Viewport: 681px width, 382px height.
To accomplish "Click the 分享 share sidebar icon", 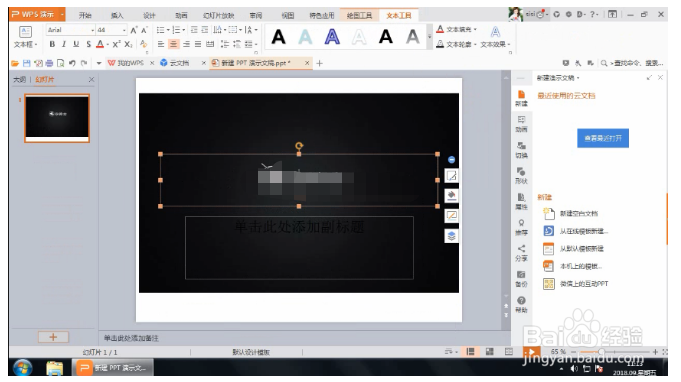I will click(x=521, y=253).
